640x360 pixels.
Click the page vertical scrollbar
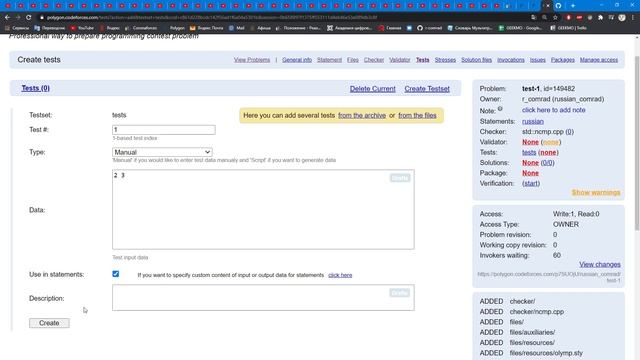point(637,143)
